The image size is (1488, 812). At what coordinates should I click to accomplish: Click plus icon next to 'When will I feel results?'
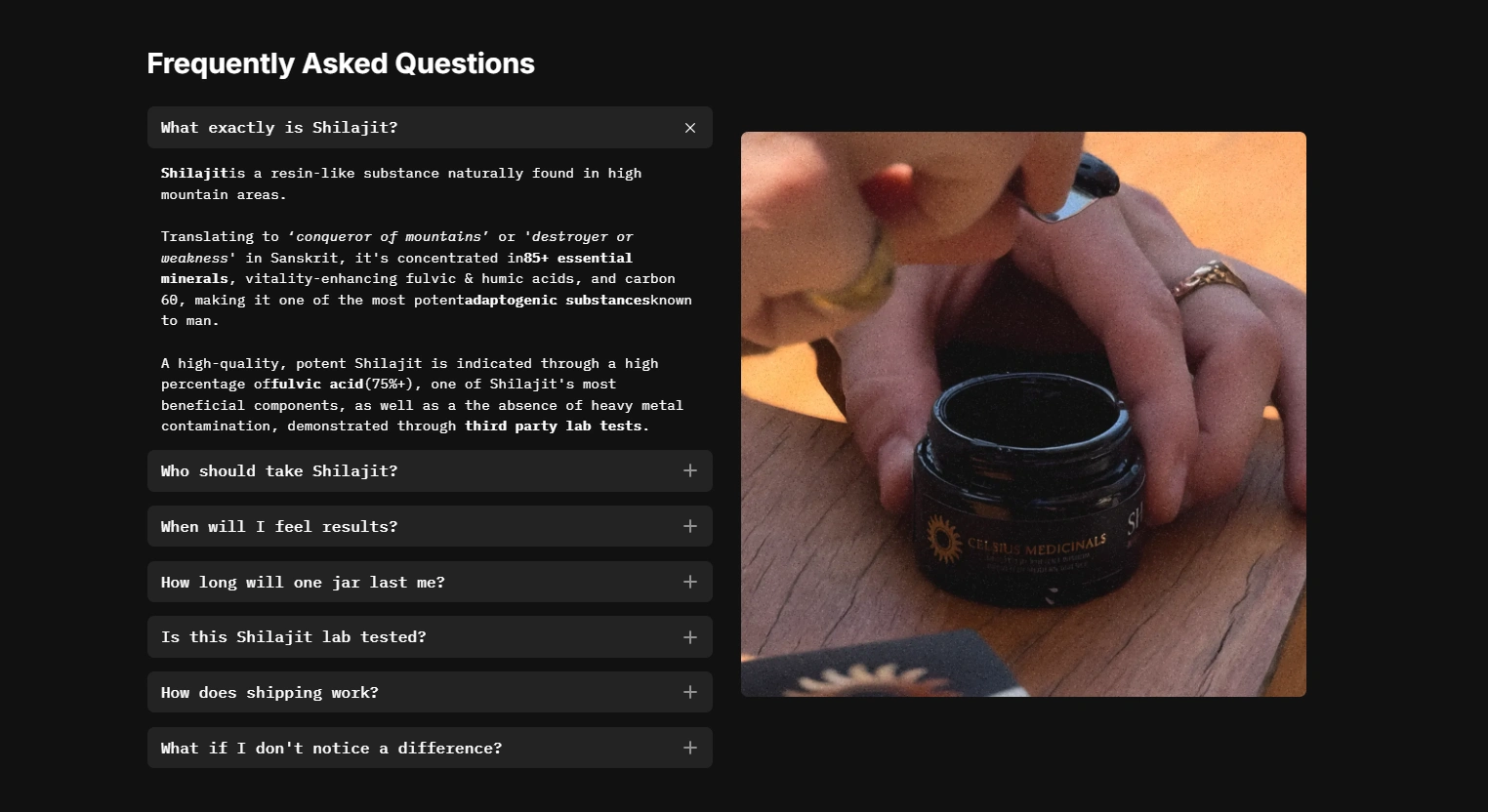point(690,526)
